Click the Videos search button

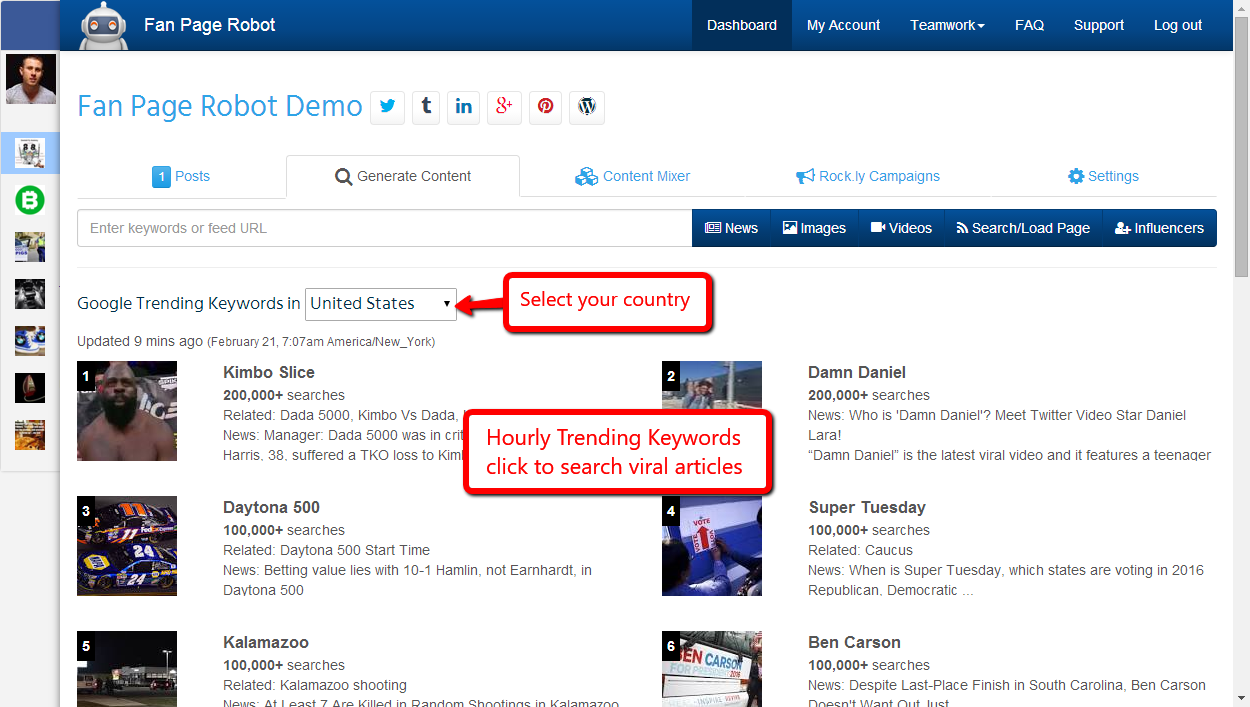[901, 228]
